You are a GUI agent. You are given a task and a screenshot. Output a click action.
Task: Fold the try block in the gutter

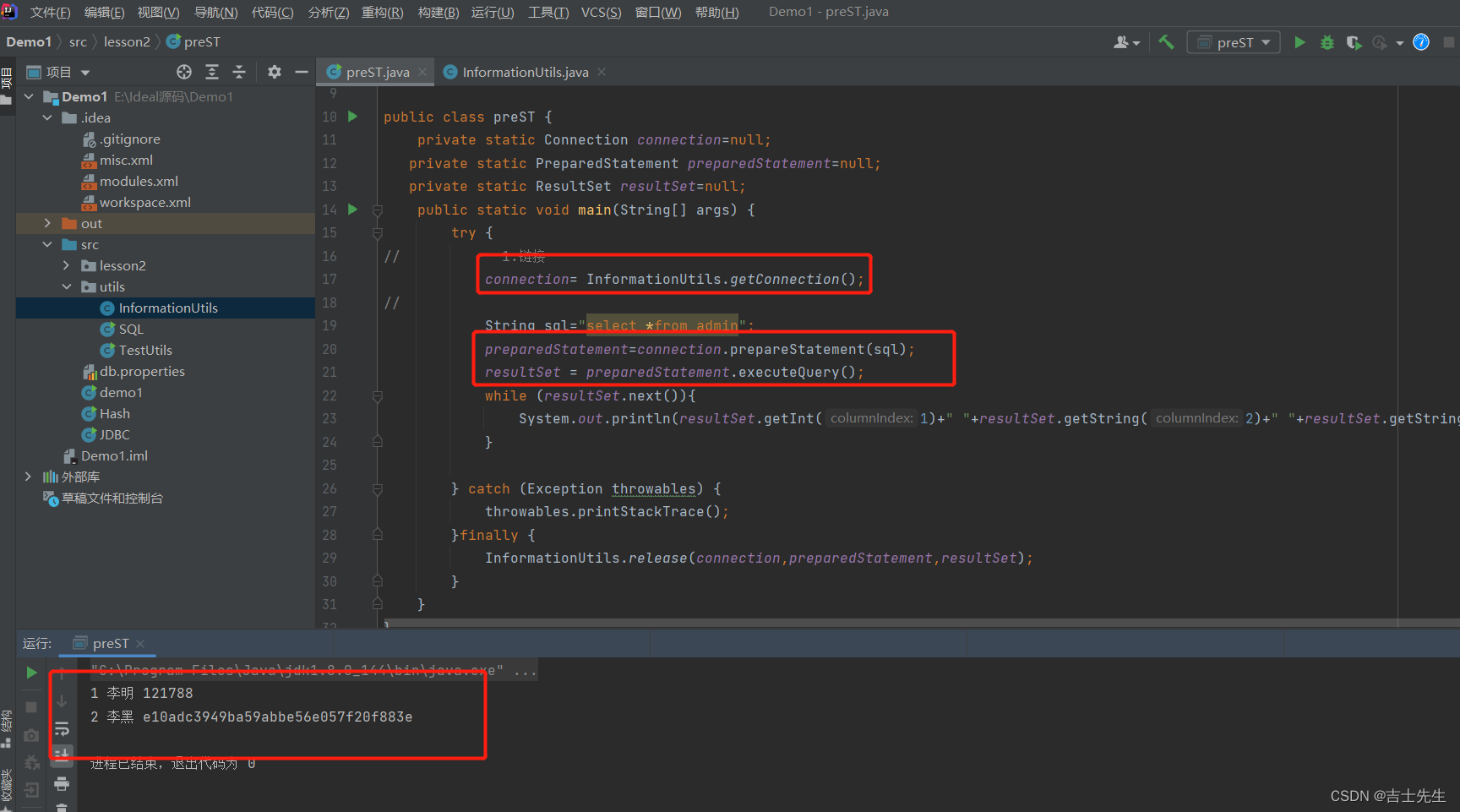378,233
